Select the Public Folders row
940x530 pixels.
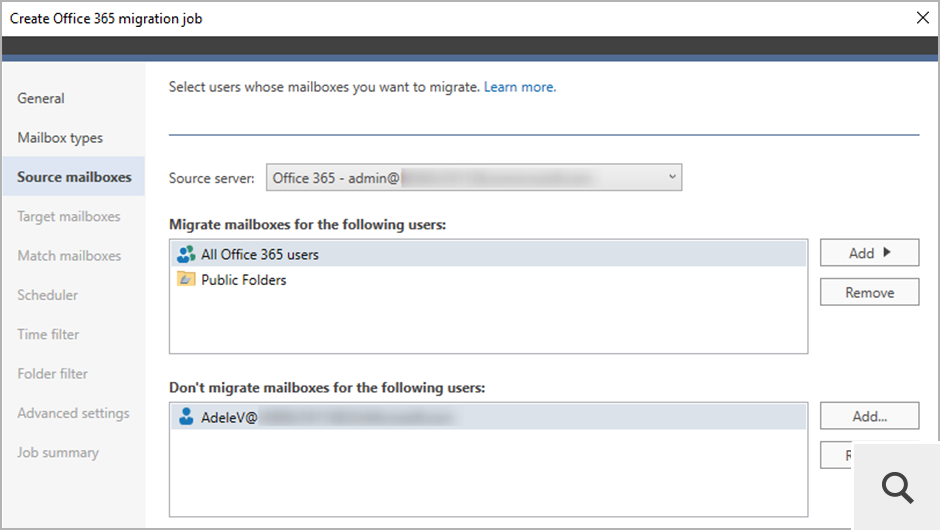[489, 279]
